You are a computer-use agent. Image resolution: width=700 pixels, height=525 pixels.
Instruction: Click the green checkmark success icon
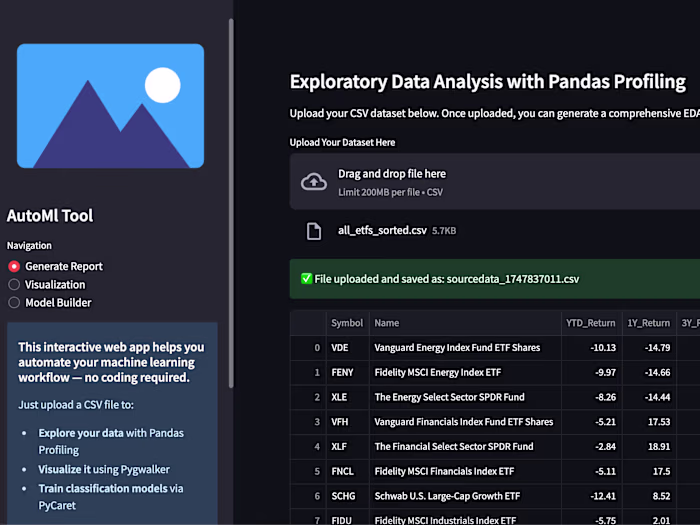click(x=306, y=279)
